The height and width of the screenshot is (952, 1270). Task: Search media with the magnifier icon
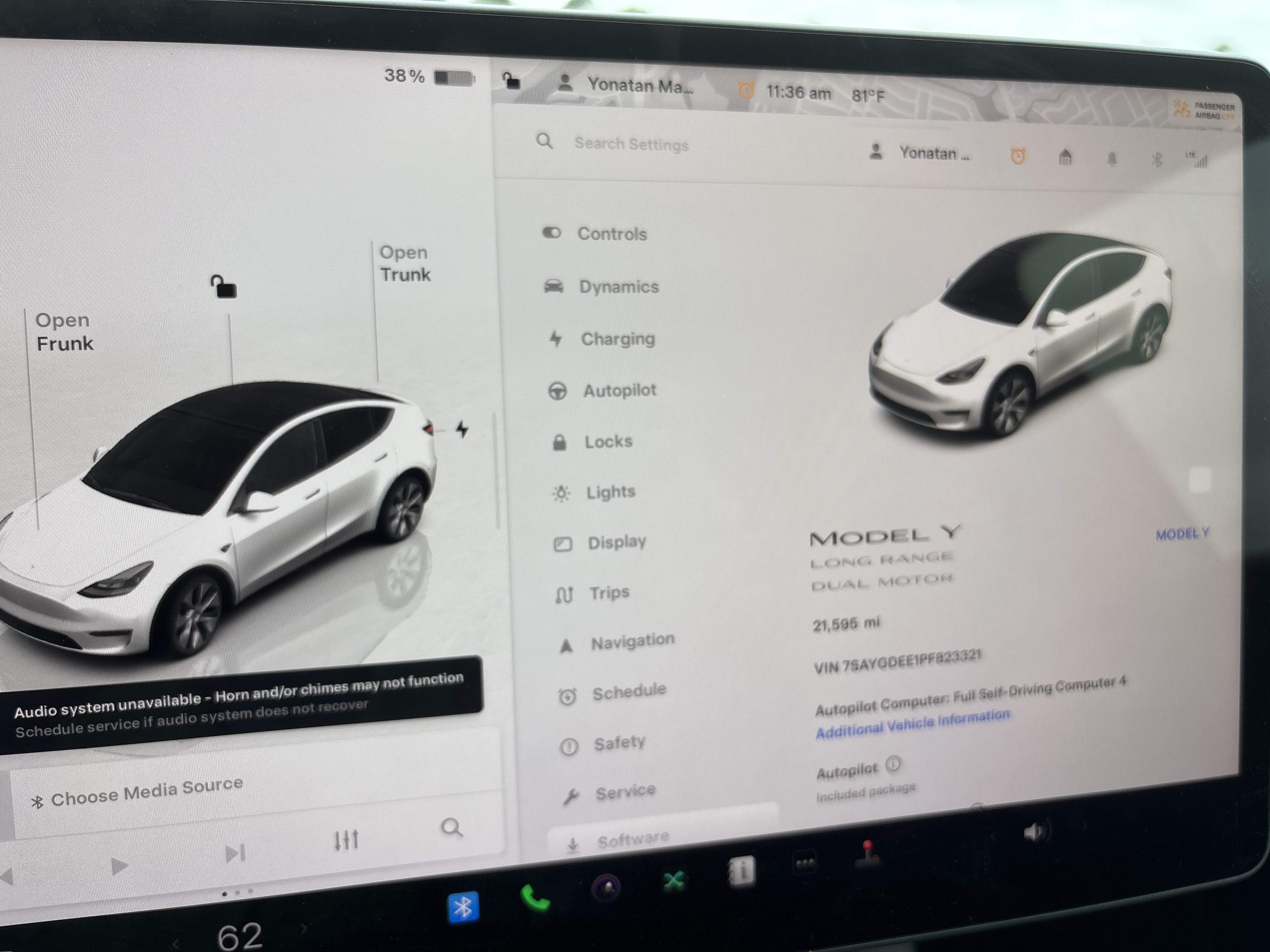[x=452, y=827]
